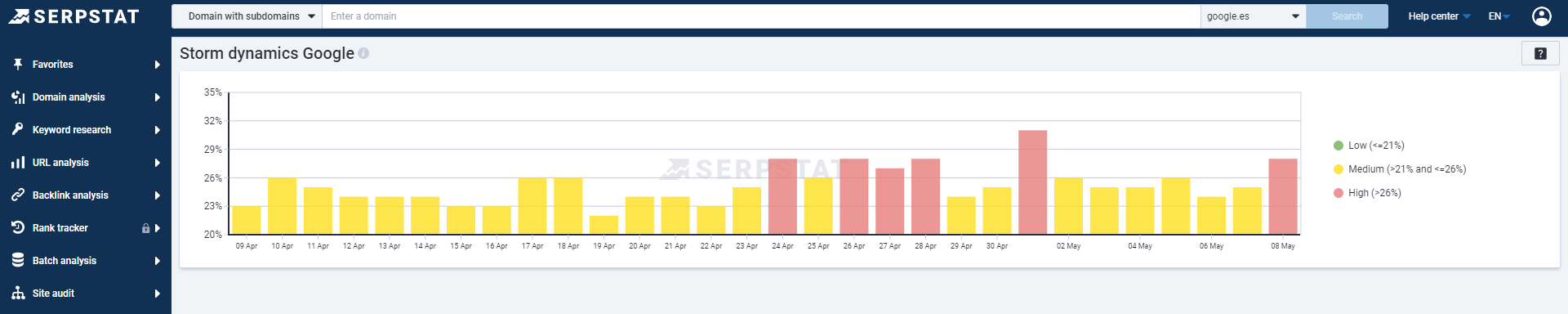Click the info icon beside Storm dynamics Google

(x=363, y=53)
